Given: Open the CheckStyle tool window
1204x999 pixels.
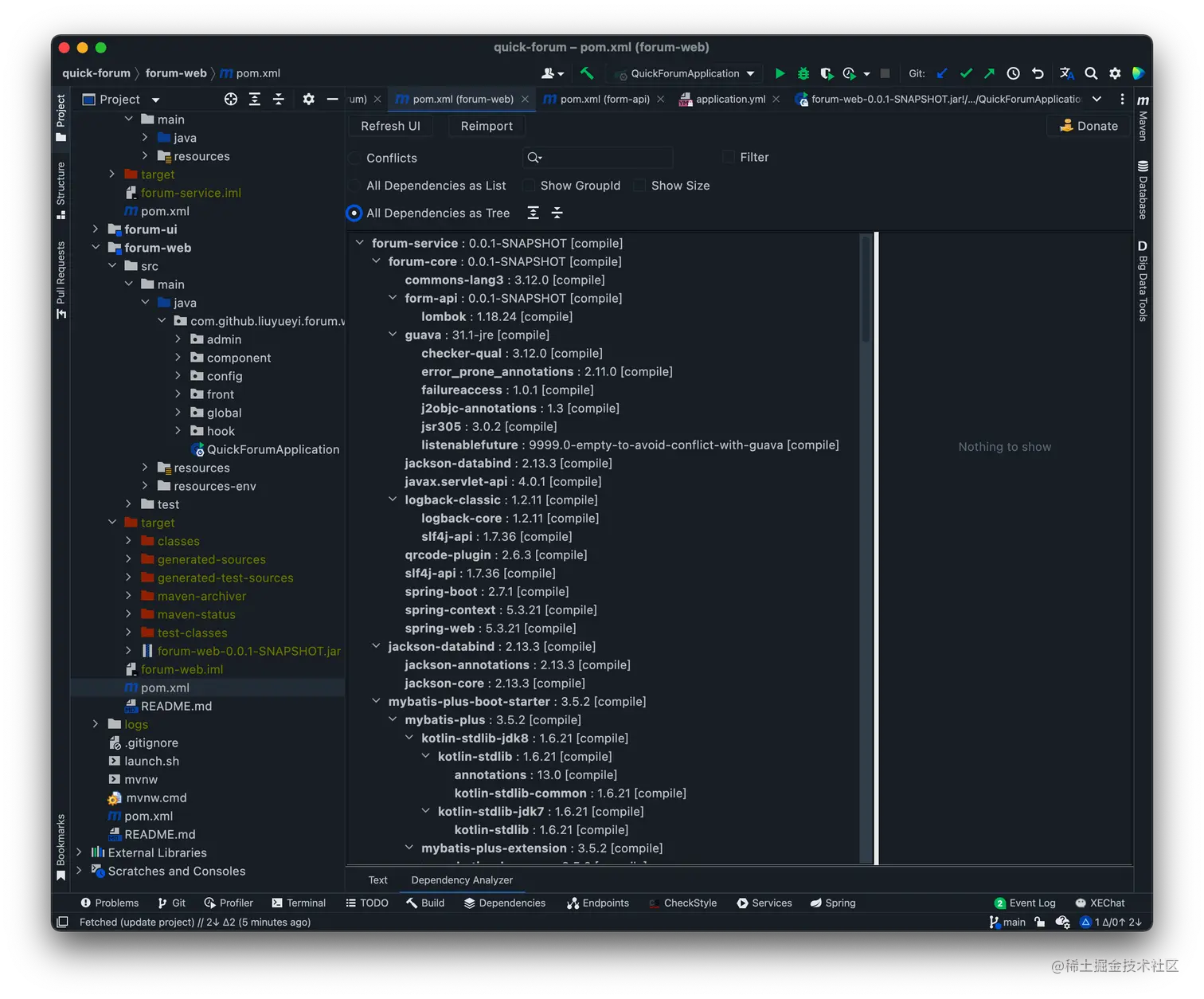Looking at the screenshot, I should click(x=682, y=903).
